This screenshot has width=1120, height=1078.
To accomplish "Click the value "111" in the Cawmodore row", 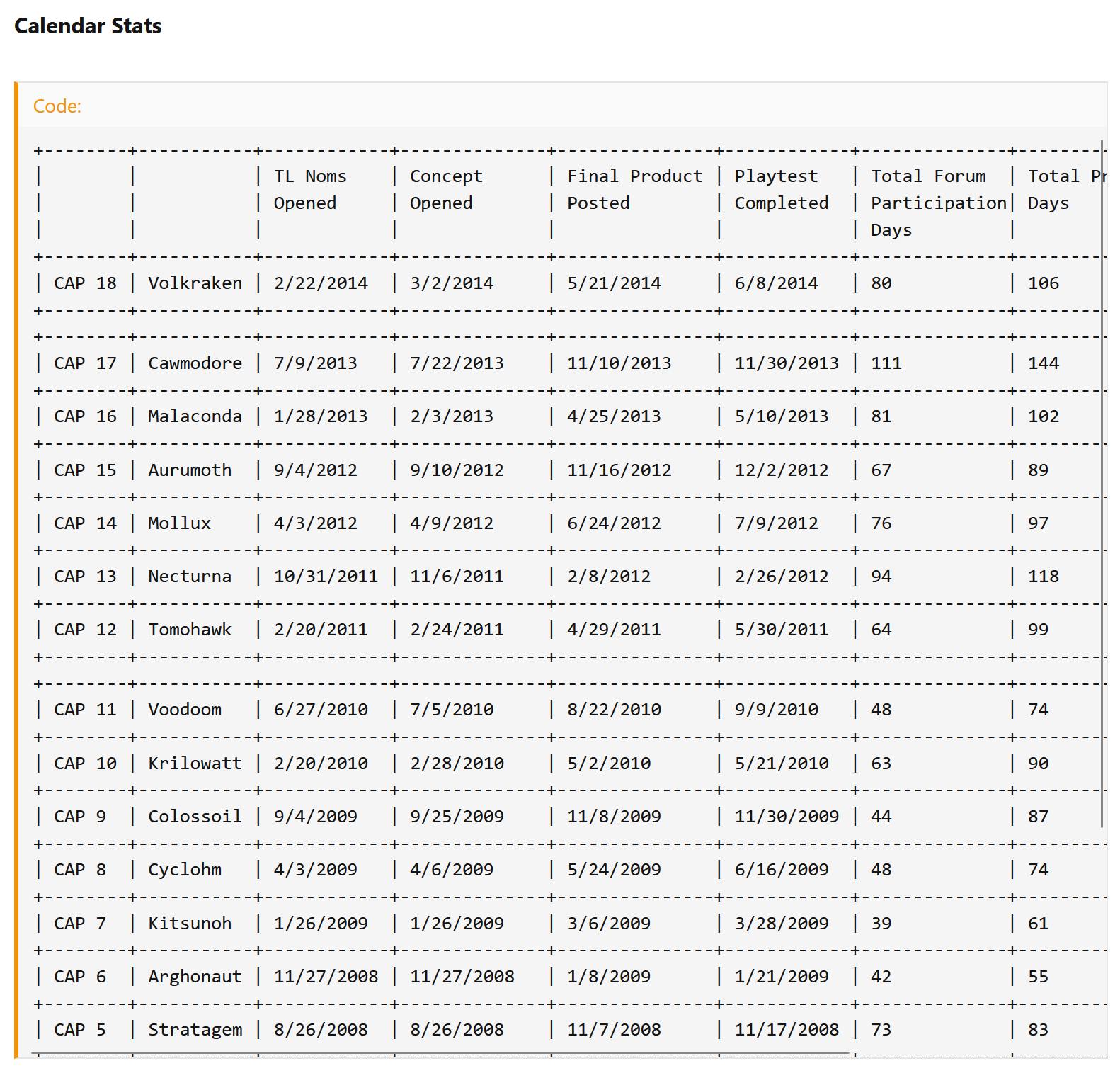I will pyautogui.click(x=886, y=363).
